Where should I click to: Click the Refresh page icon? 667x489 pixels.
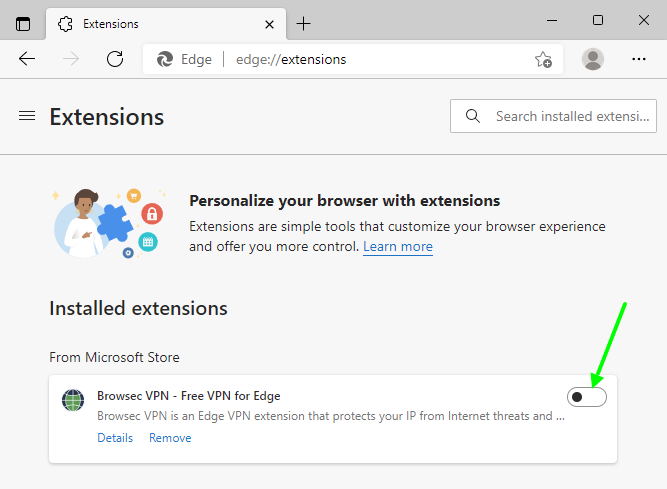click(x=115, y=59)
